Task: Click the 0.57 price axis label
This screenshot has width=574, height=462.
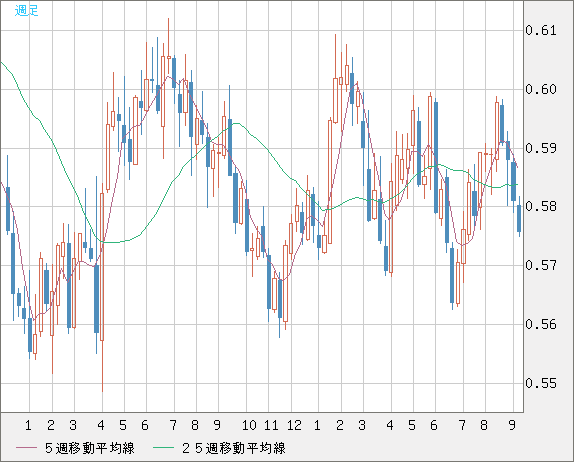Action: click(541, 265)
